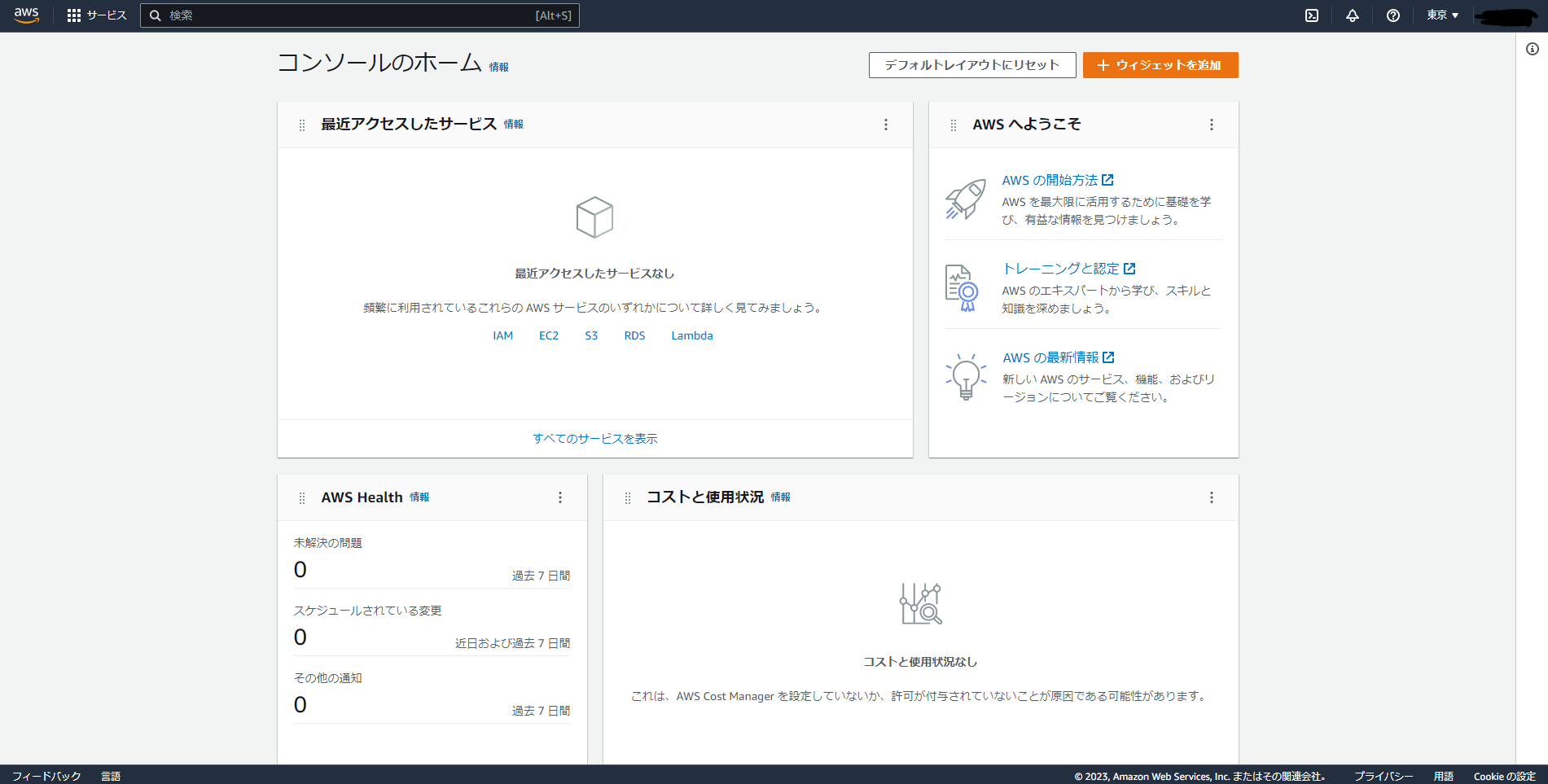
Task: Click the cube icon in recent services
Action: (x=594, y=217)
